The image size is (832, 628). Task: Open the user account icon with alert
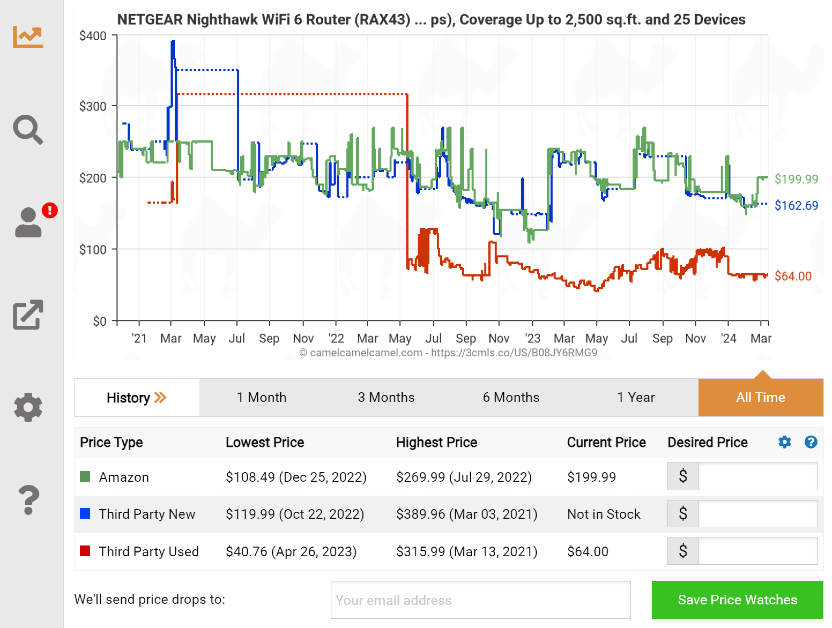[30, 222]
